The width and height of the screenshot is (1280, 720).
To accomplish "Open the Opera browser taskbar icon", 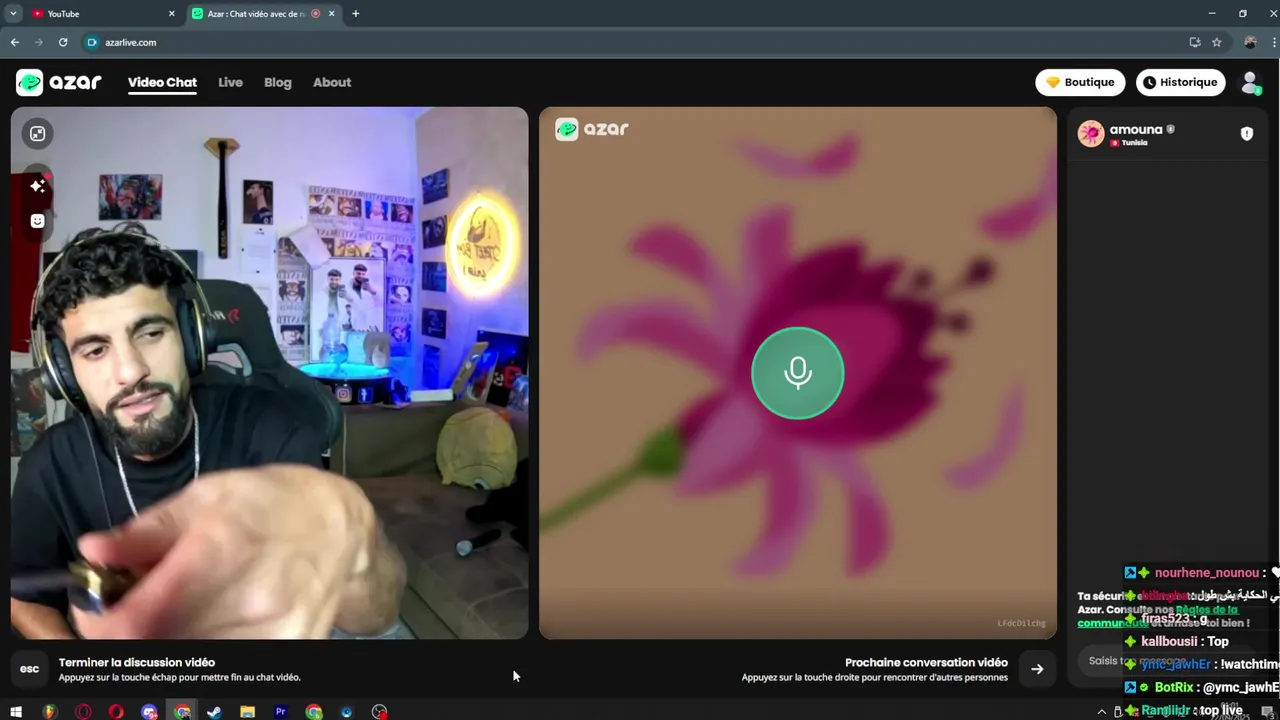I will point(117,712).
